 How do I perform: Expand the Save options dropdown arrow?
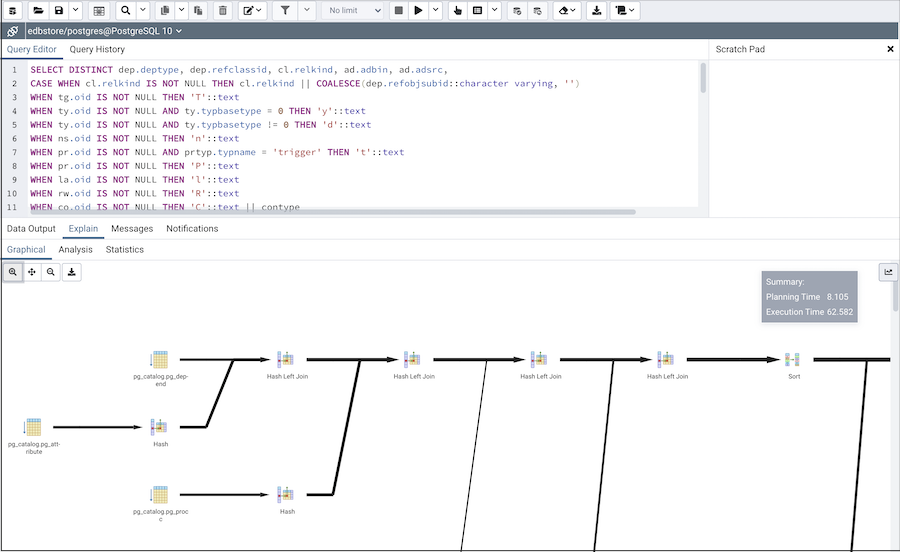point(75,10)
